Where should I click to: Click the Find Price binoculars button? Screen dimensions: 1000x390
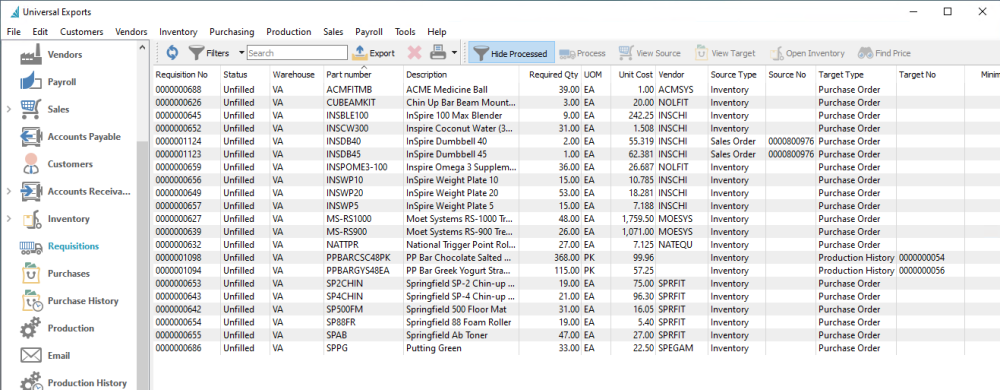click(884, 54)
